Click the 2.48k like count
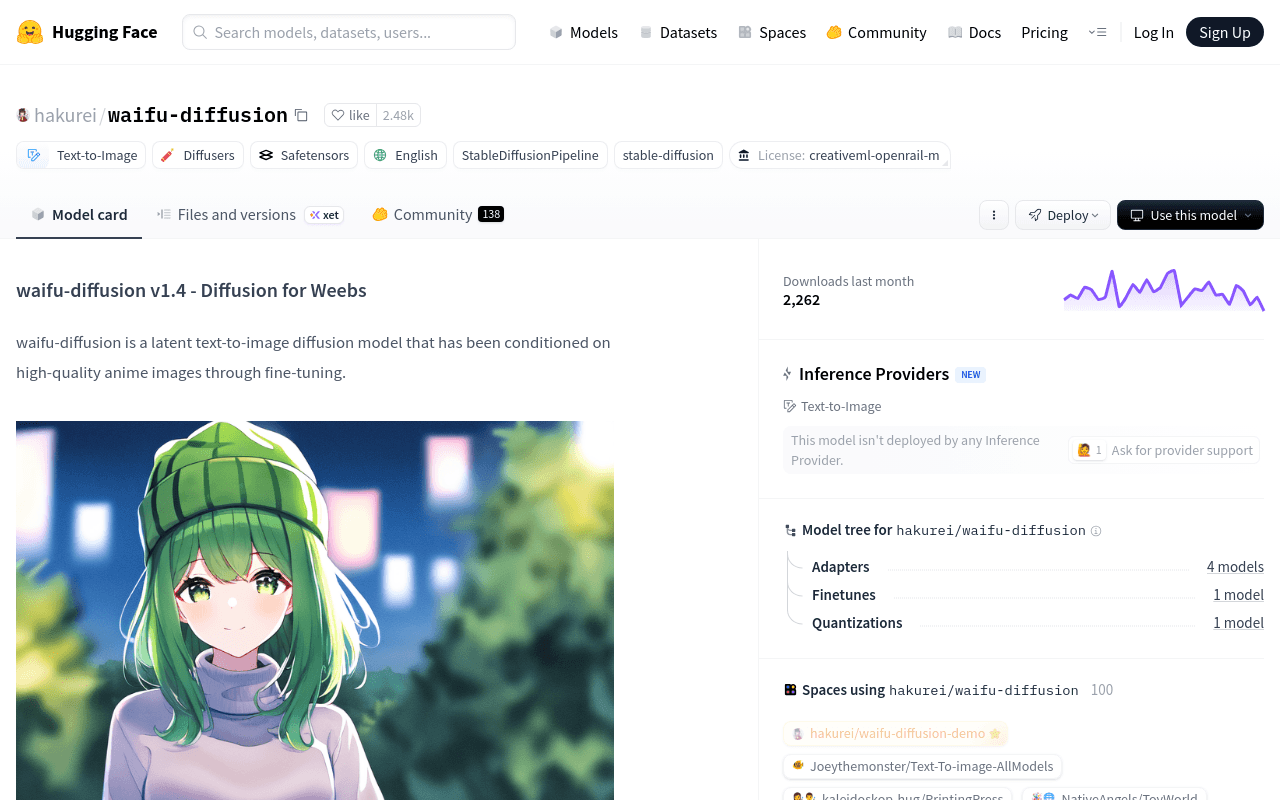This screenshot has width=1280, height=800. click(398, 115)
